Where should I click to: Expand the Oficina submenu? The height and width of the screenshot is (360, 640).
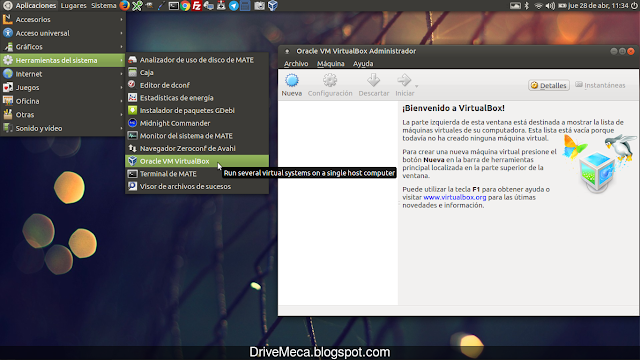click(x=62, y=101)
